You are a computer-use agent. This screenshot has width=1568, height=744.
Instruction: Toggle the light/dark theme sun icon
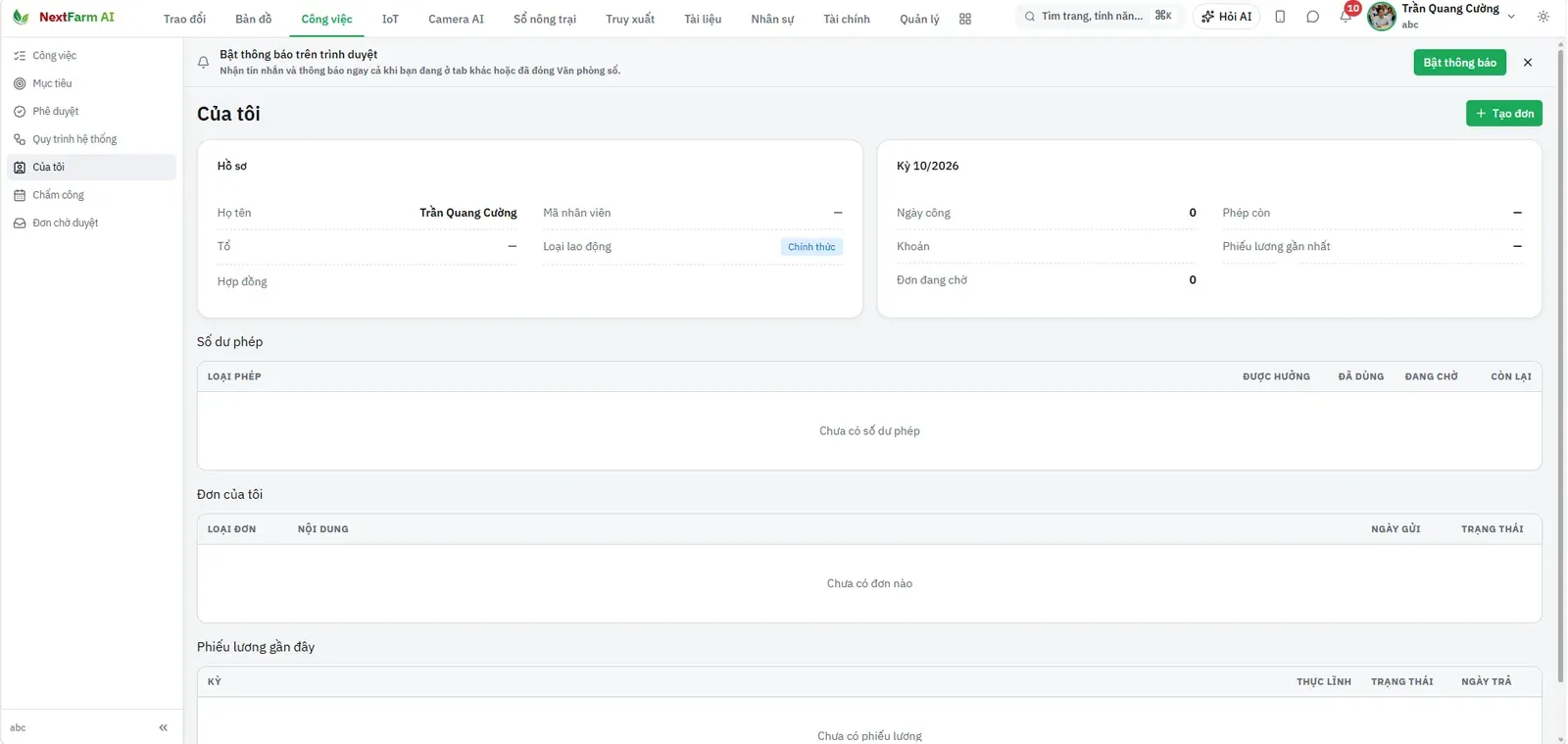(1543, 17)
